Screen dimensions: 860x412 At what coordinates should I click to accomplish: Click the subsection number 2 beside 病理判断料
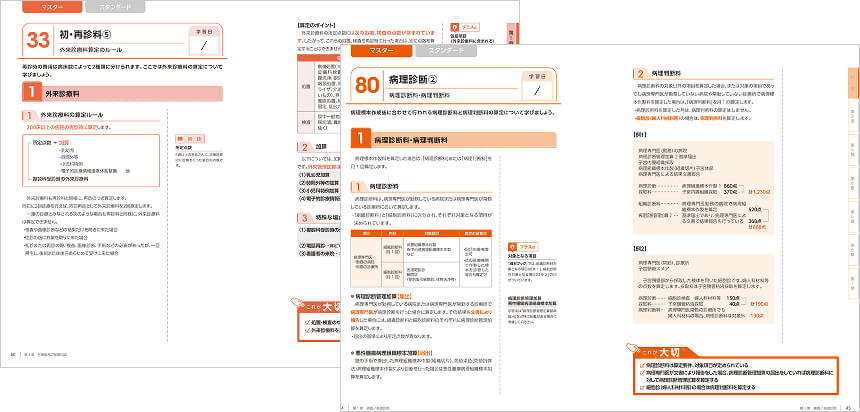tap(640, 73)
